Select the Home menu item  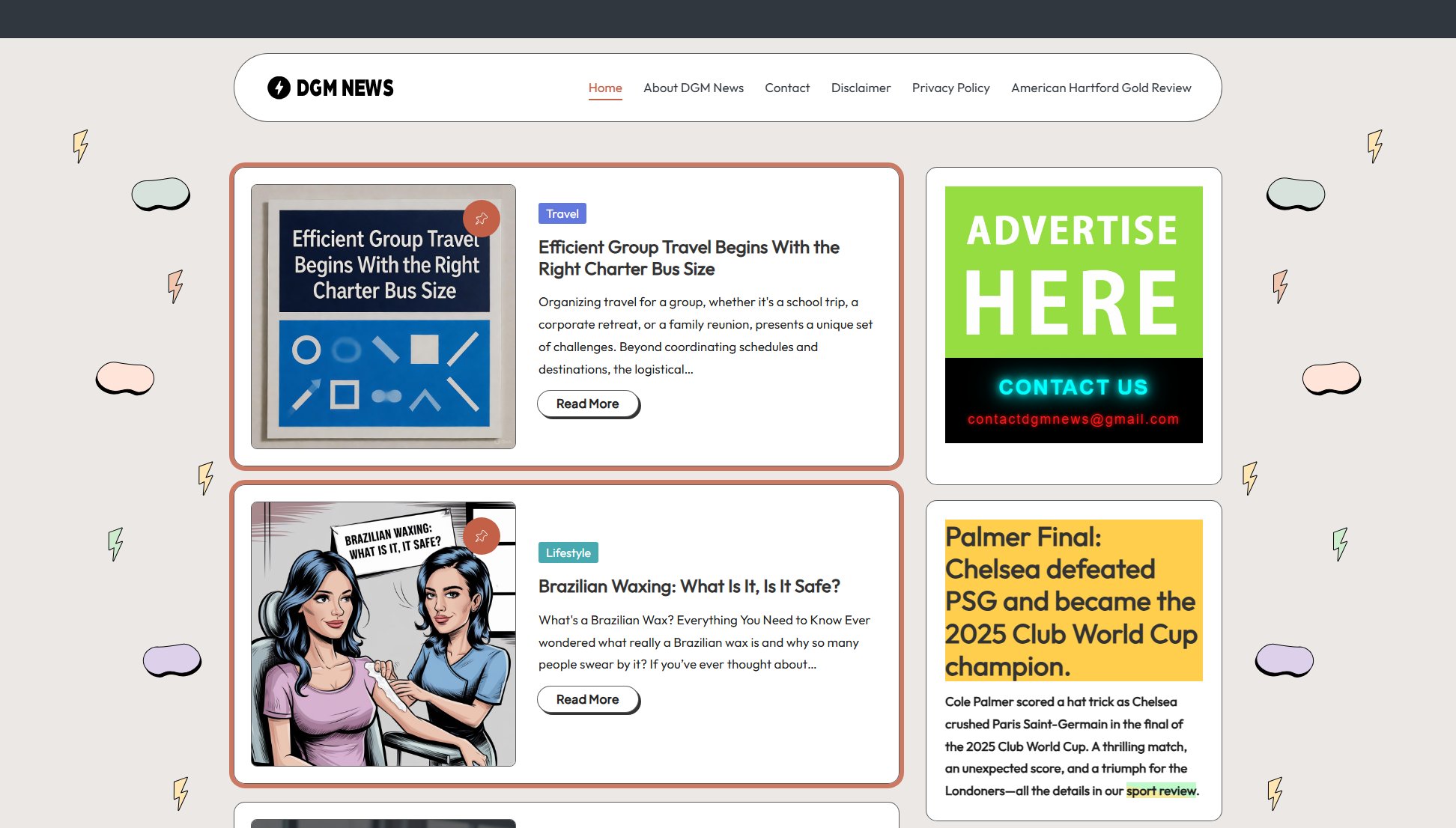click(604, 88)
